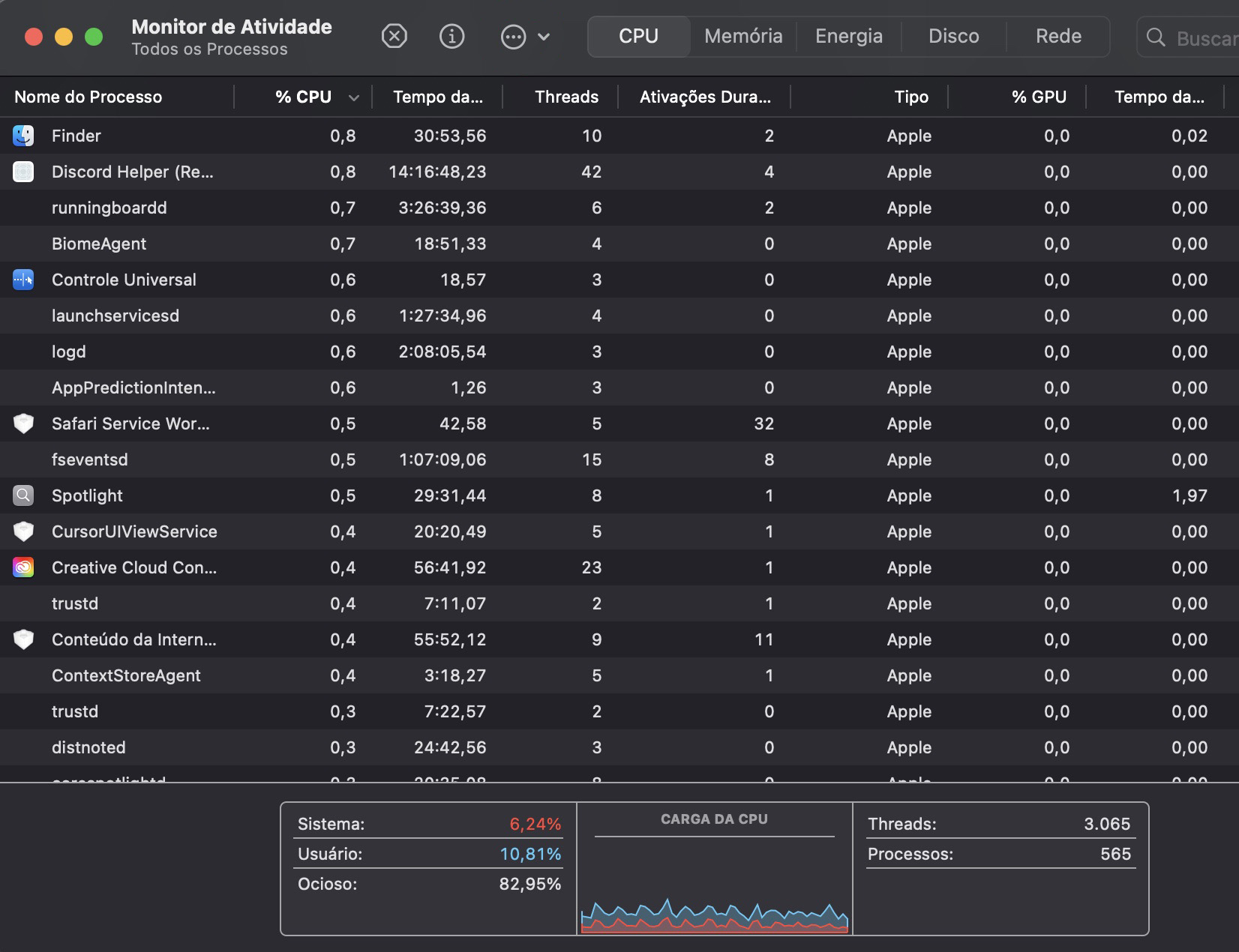Click the shield icon beside Safari Service Worker
Screen dimensions: 1239x952
coord(22,424)
